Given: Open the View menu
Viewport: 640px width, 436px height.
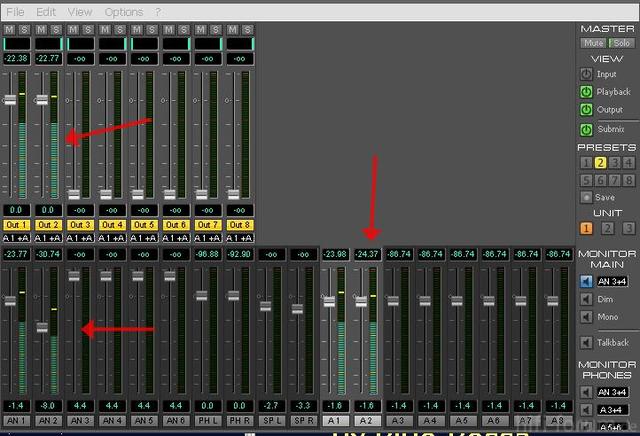Looking at the screenshot, I should 80,12.
